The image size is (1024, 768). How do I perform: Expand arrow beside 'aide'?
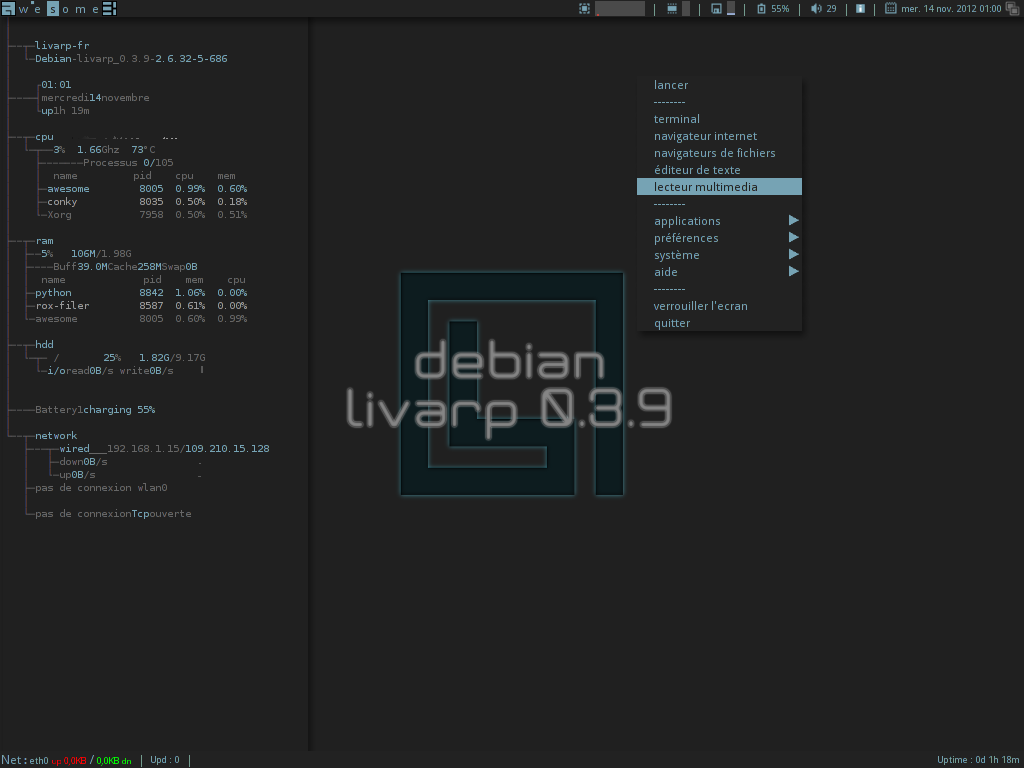point(793,271)
